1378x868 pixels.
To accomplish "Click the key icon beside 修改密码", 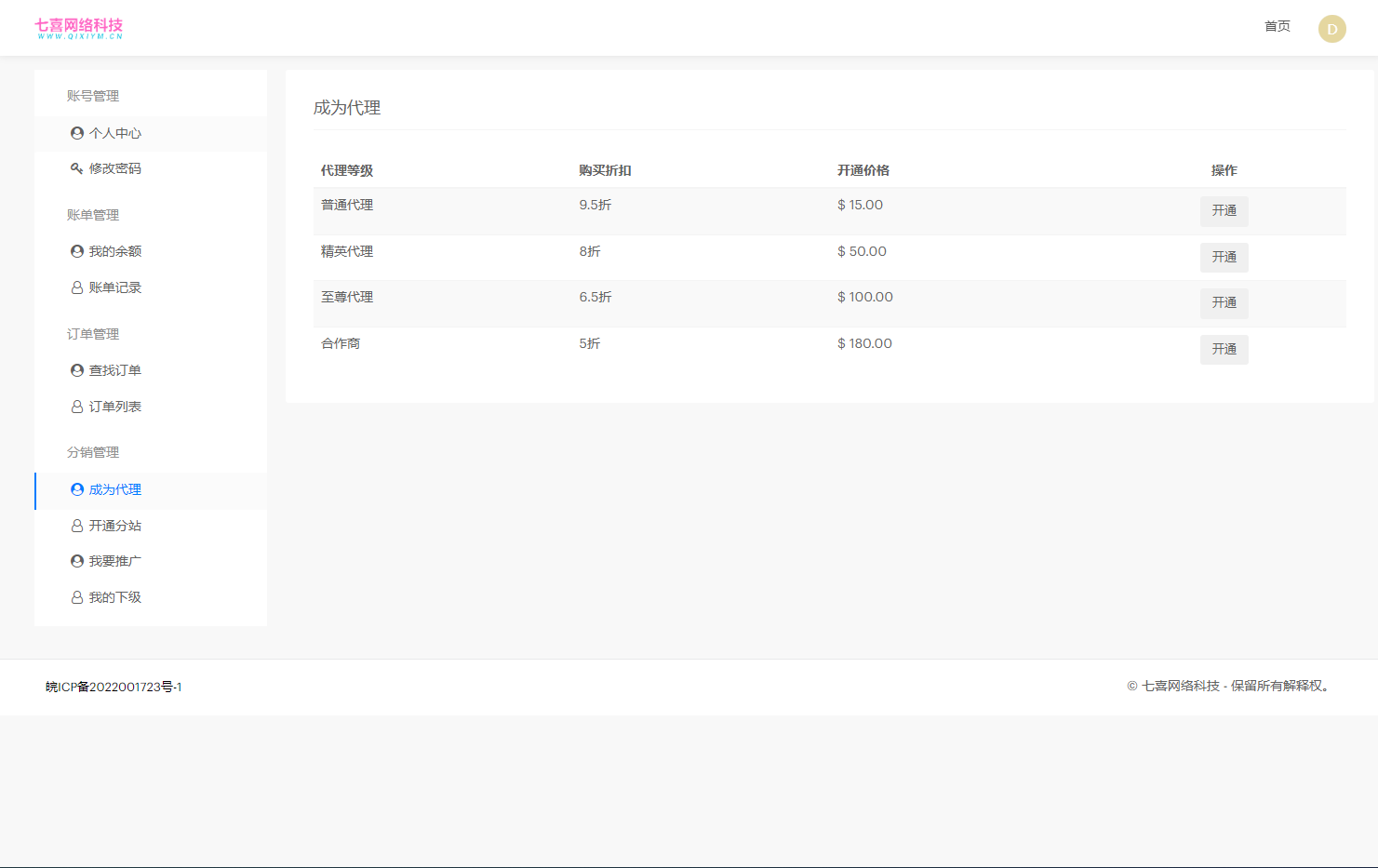I will (77, 168).
